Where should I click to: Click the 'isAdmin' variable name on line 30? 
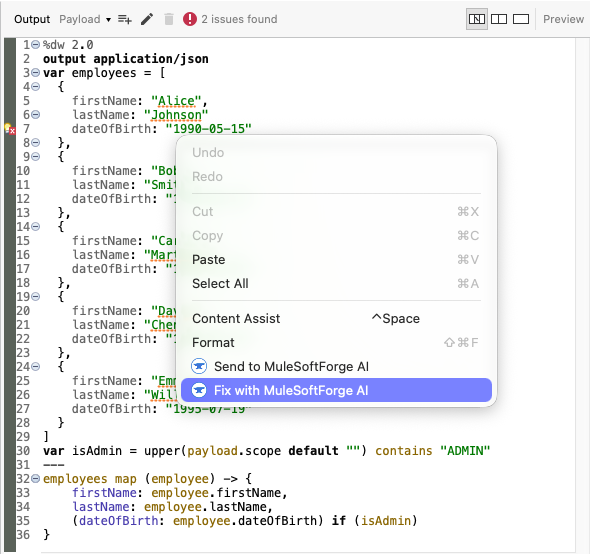pos(97,451)
